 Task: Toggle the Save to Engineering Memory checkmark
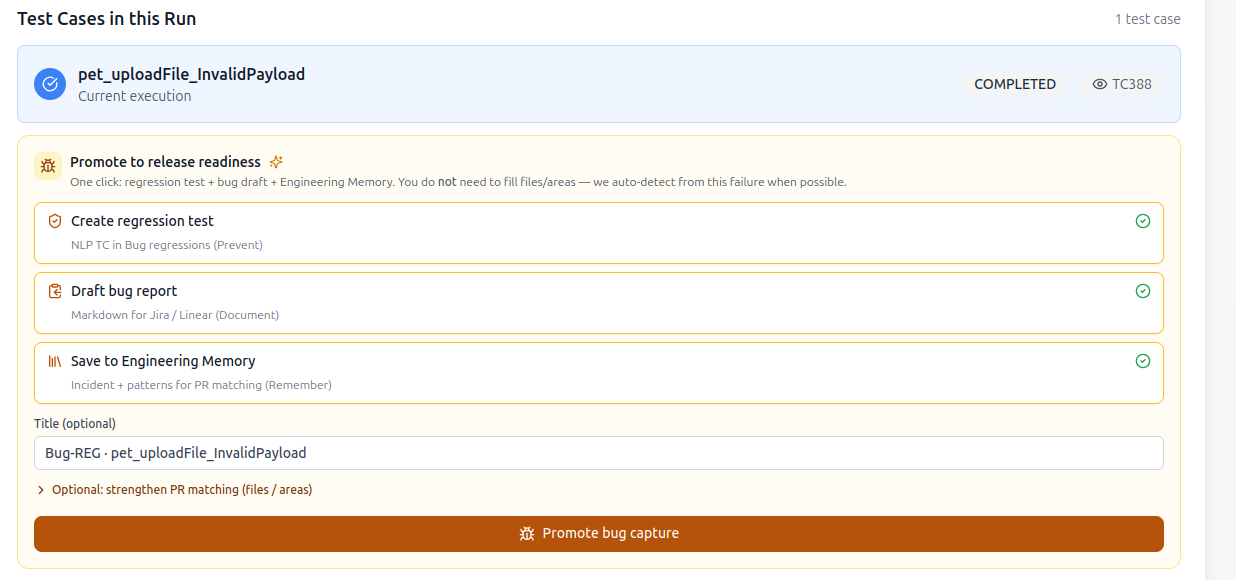(1143, 361)
